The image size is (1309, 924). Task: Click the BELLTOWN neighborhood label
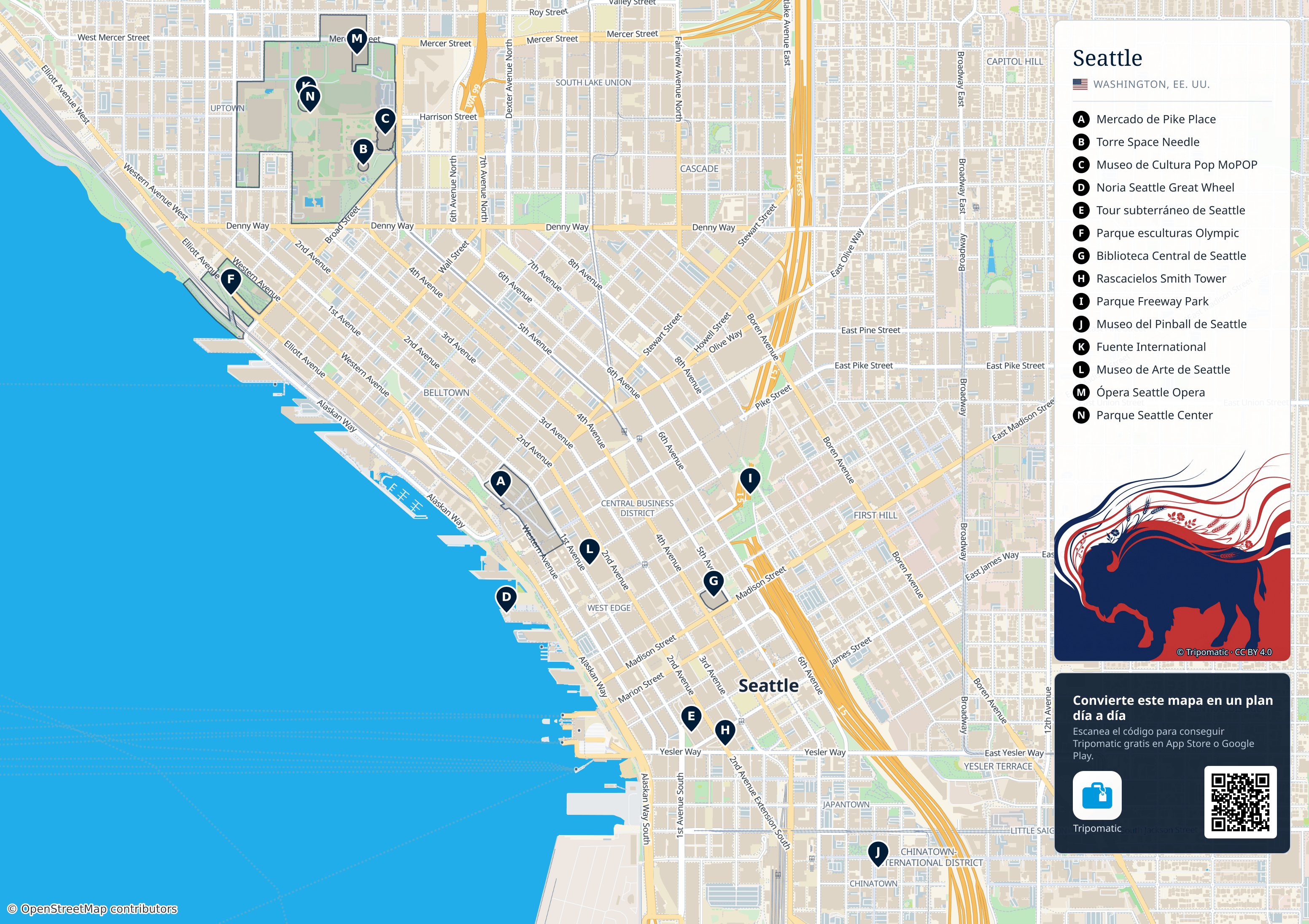coord(446,393)
